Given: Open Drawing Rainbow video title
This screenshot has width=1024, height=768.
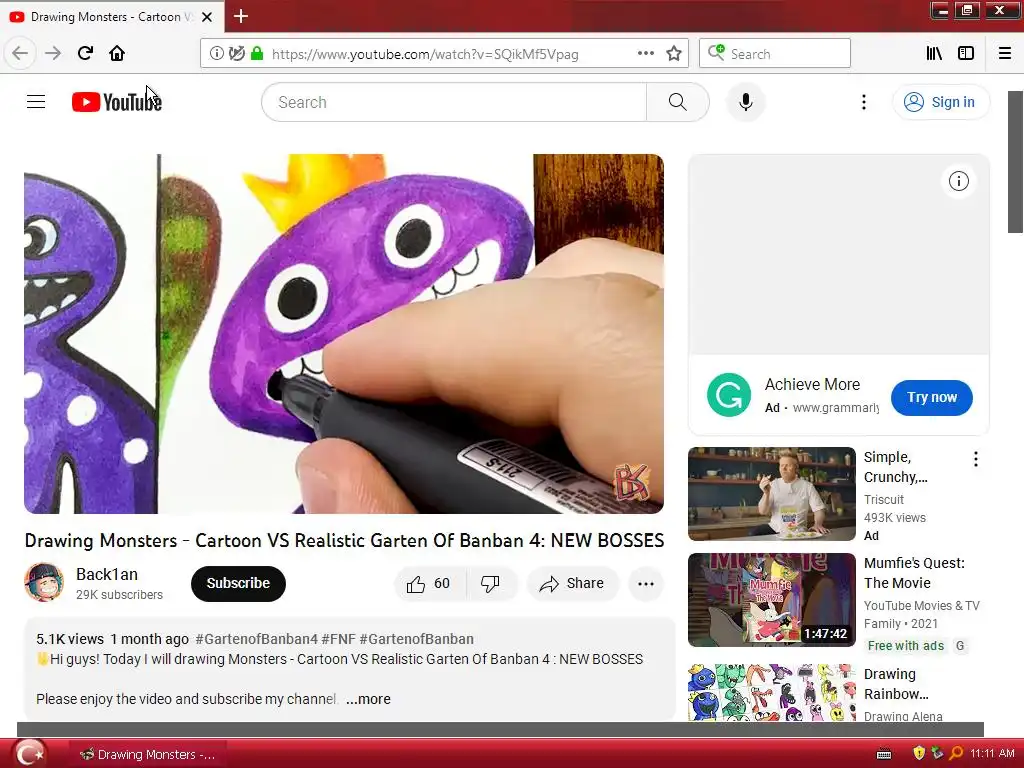Looking at the screenshot, I should 896,684.
